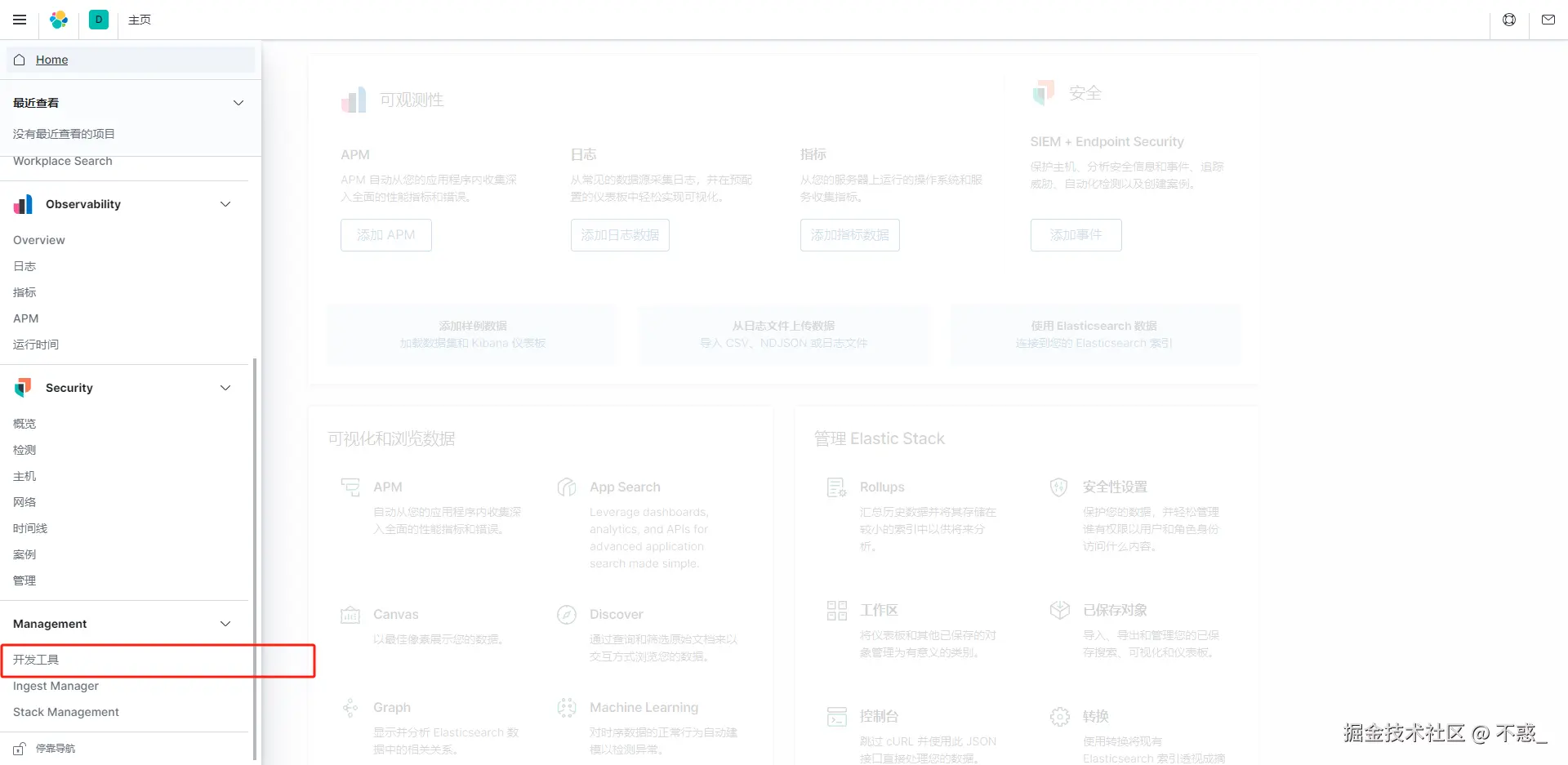The image size is (1568, 765).
Task: Click the 控制台 console icon
Action: point(837,717)
